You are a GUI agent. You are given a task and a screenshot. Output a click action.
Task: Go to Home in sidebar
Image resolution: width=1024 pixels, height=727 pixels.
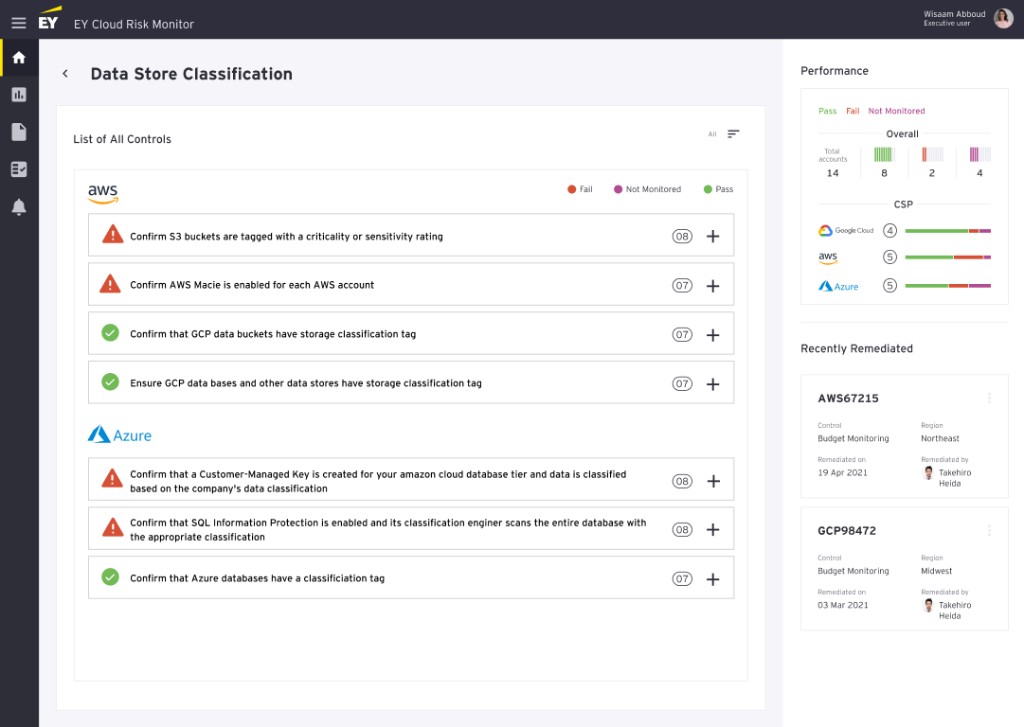(19, 57)
